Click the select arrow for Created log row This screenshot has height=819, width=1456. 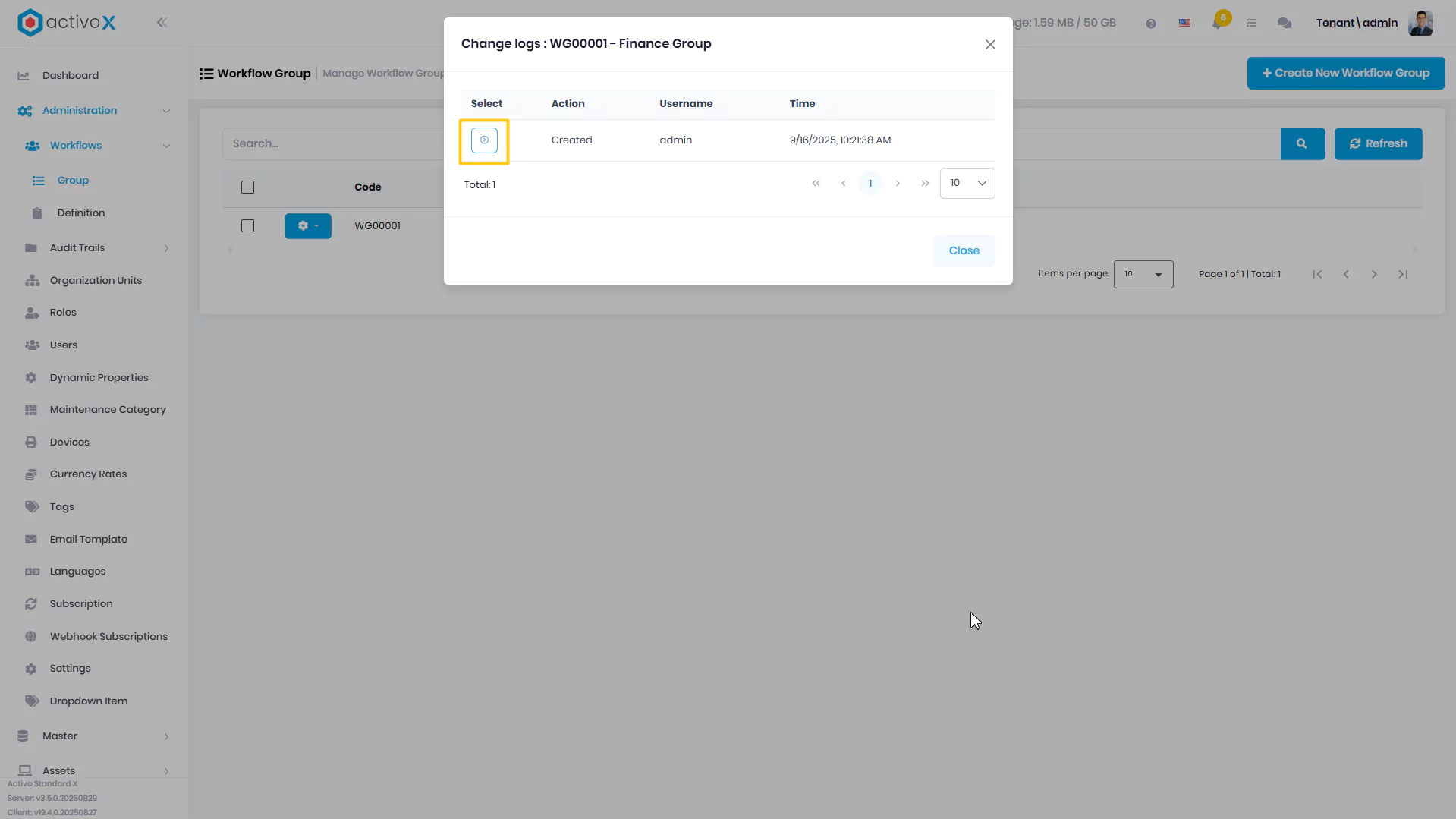(x=484, y=140)
